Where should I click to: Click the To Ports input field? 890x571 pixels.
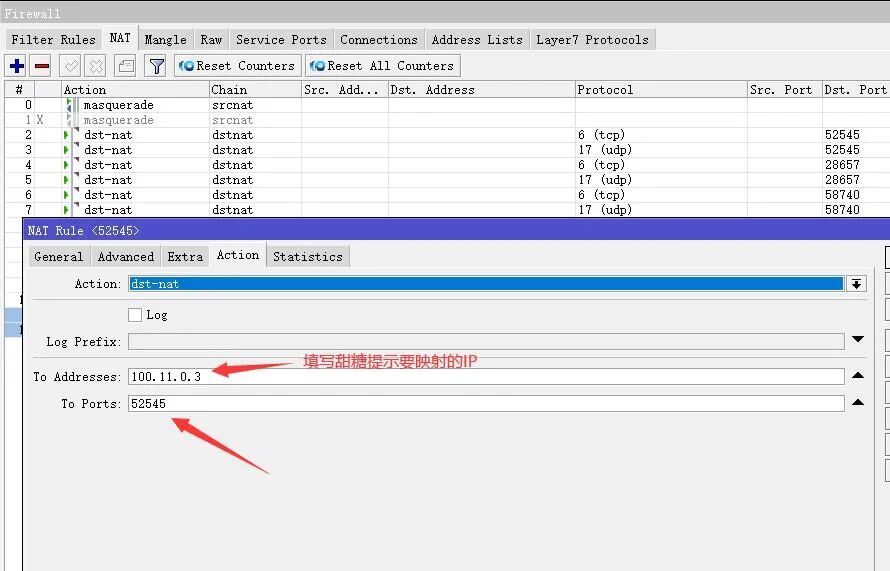coord(486,404)
